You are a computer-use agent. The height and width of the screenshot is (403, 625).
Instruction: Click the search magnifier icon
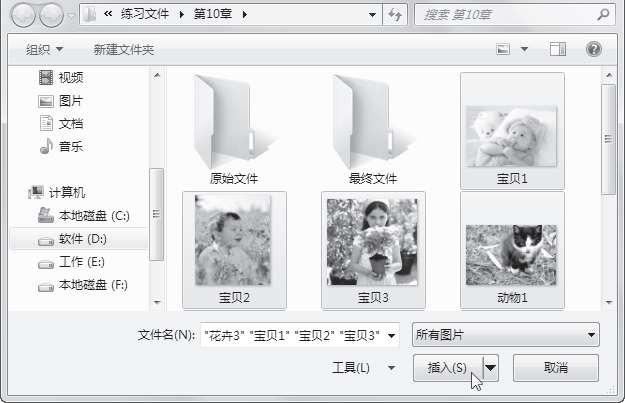(603, 15)
